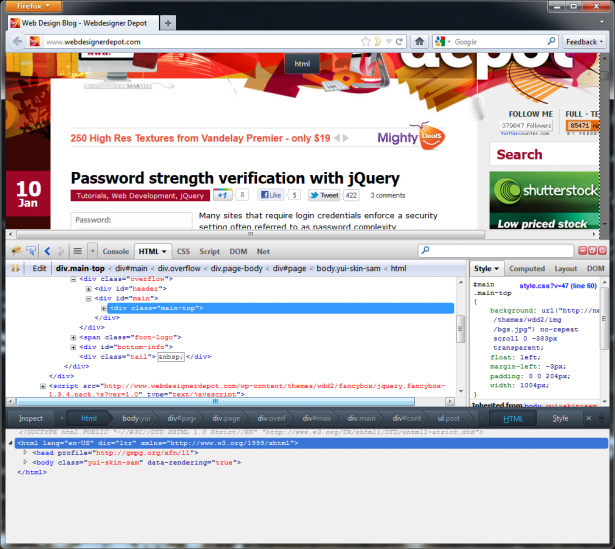
Task: Collapse the div id main node
Action: point(89,299)
